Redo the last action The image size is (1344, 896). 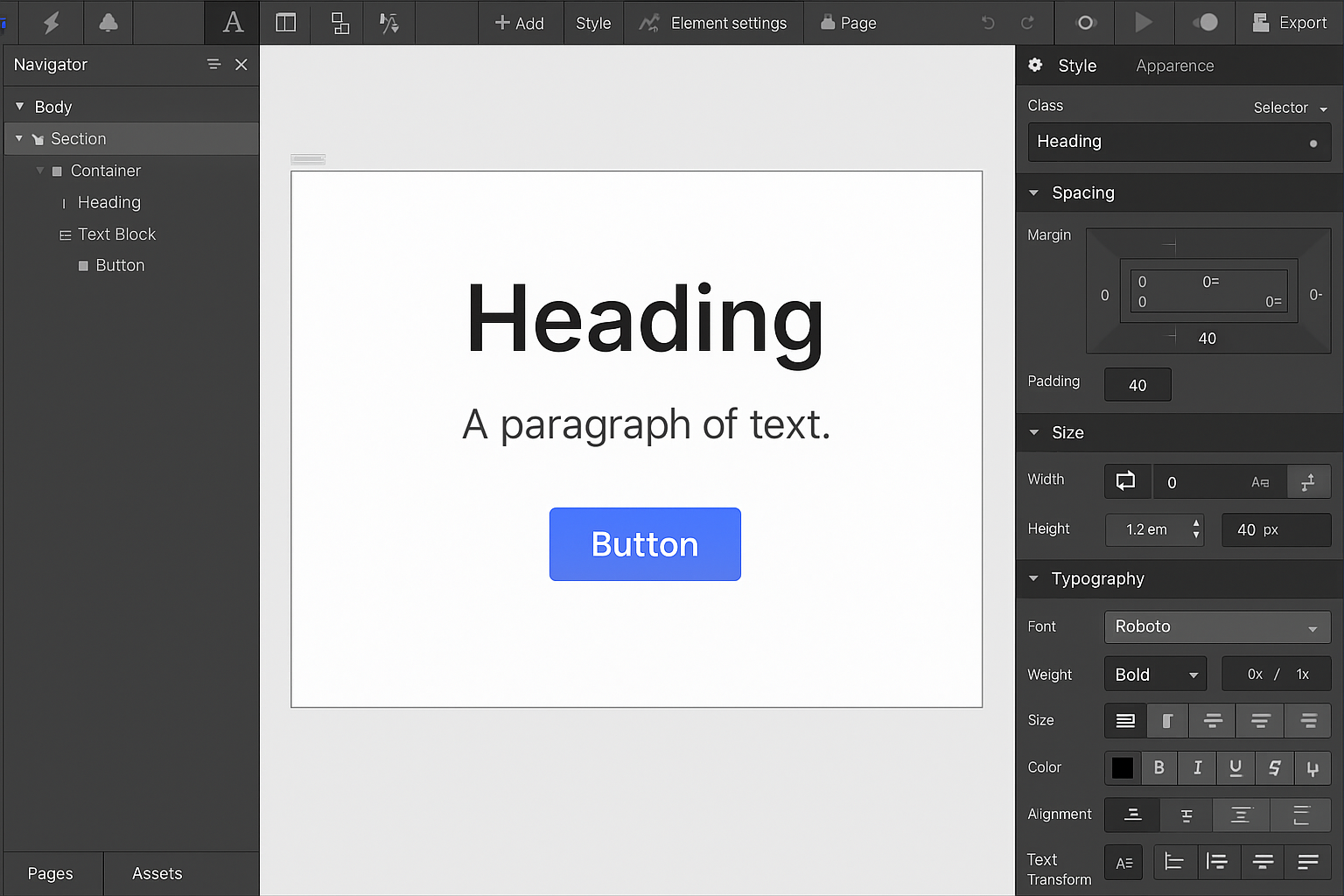[x=1027, y=23]
